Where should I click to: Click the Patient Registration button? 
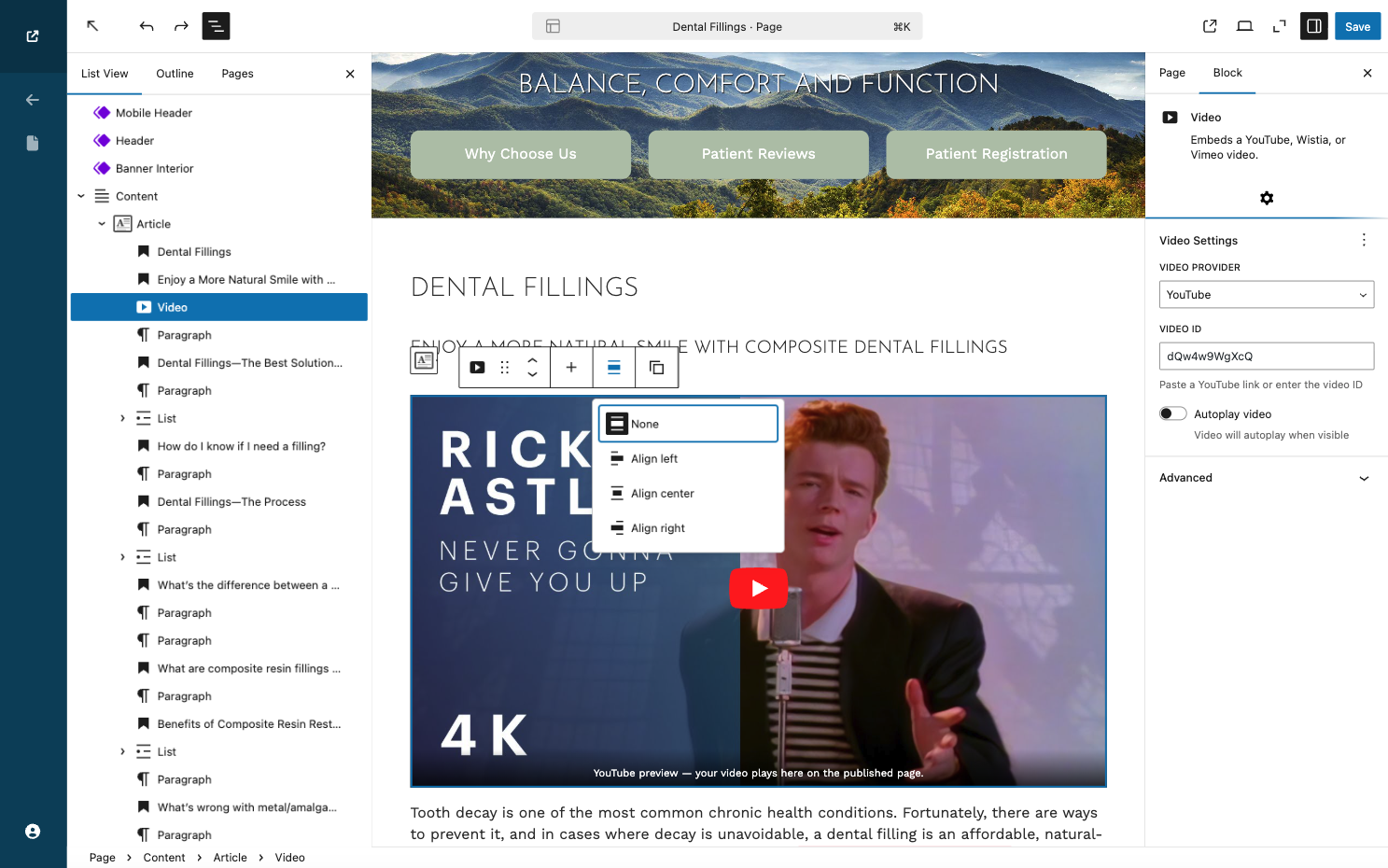click(x=997, y=154)
